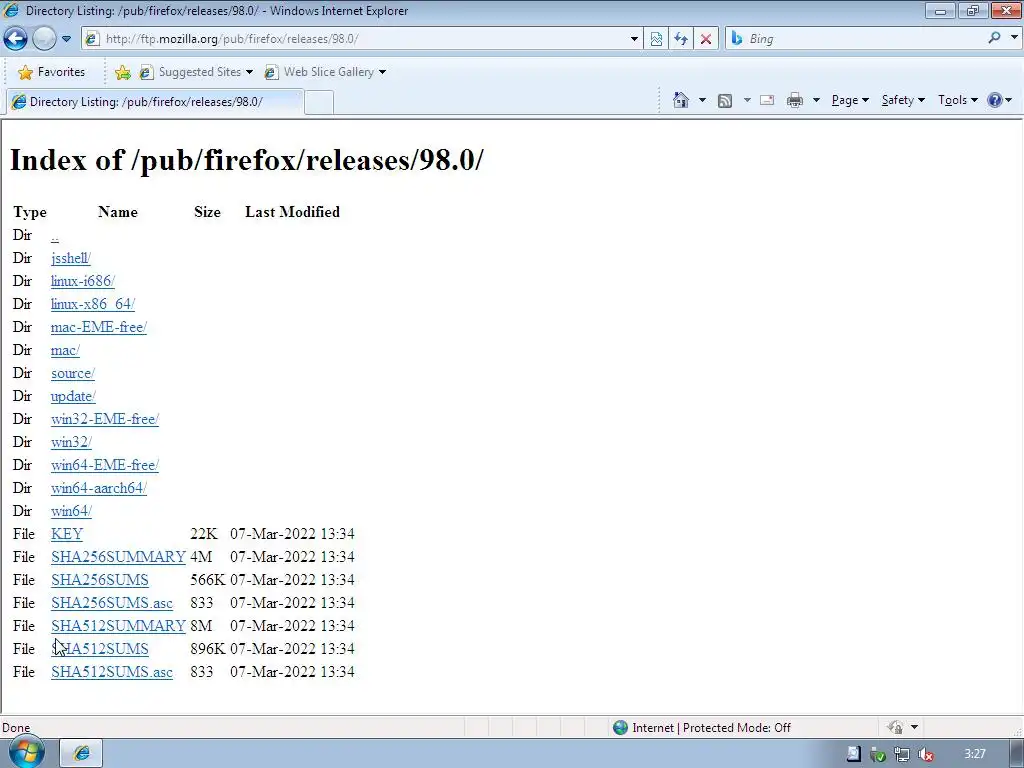Click the taskbar clock showing 3:27

tap(975, 754)
